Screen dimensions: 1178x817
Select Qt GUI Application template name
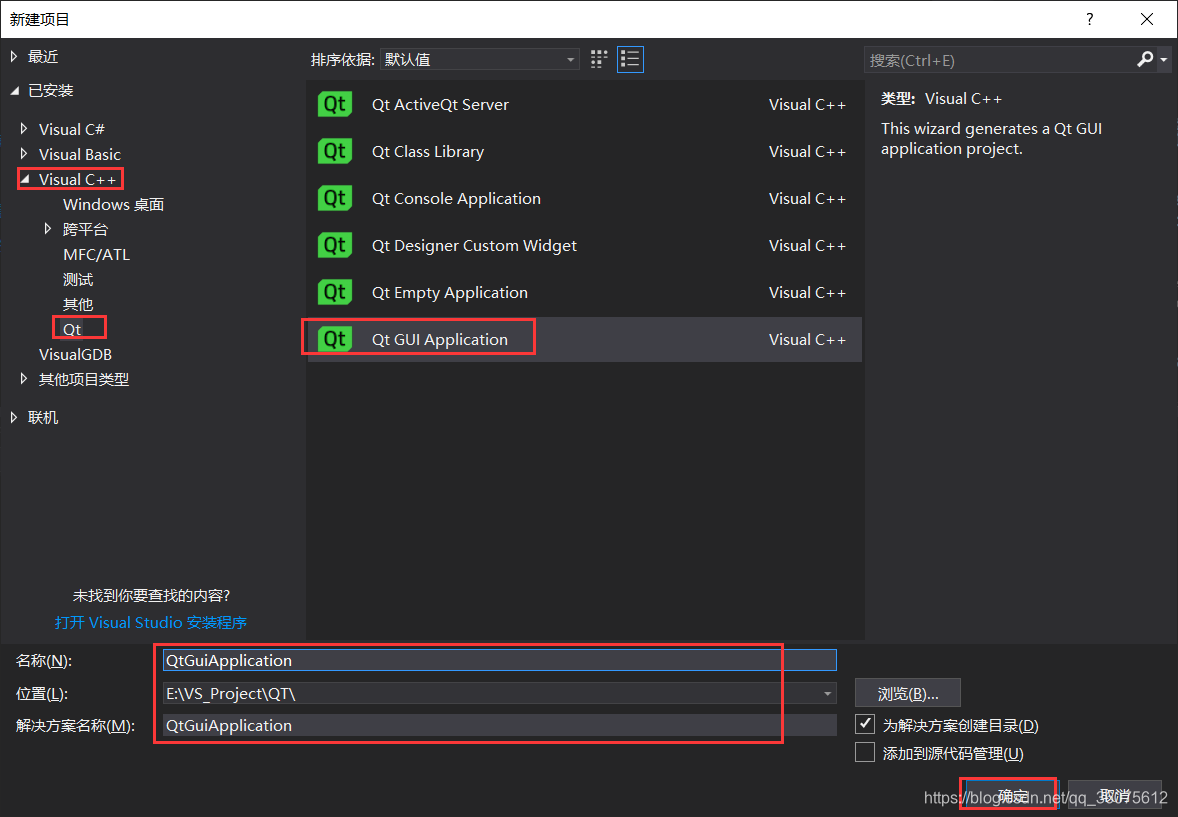(x=439, y=339)
